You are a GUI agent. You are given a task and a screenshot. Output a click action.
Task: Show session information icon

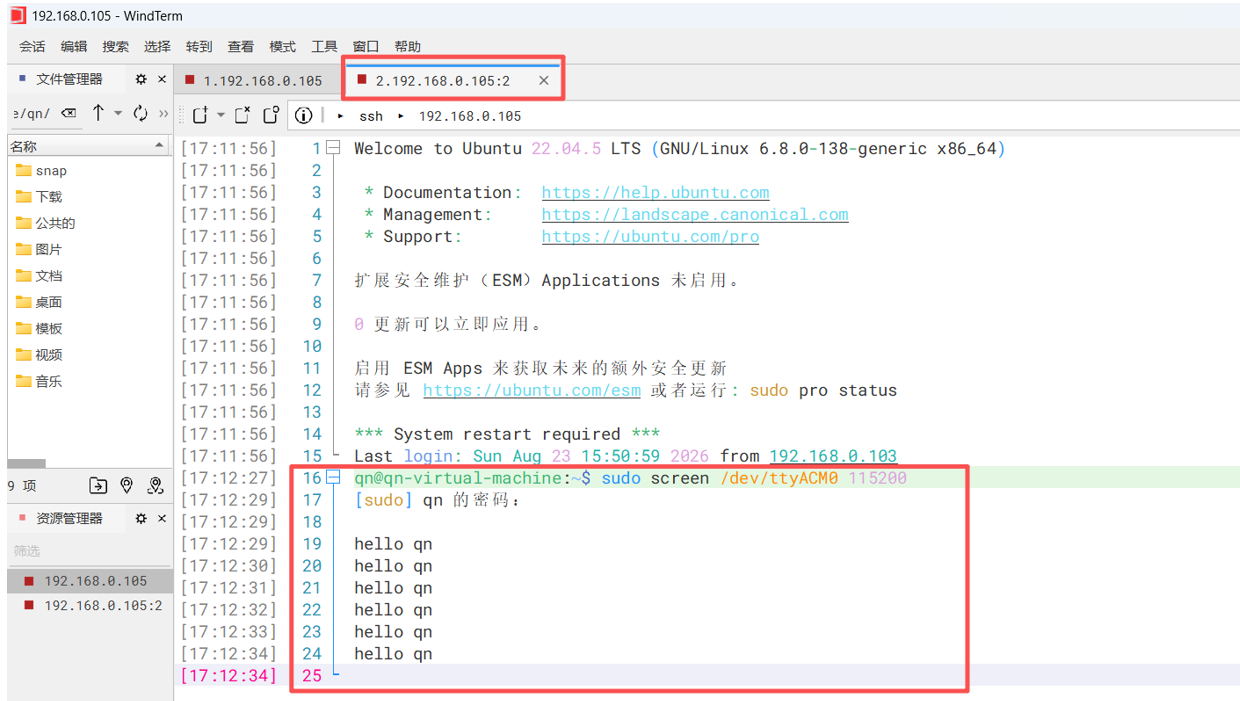303,116
